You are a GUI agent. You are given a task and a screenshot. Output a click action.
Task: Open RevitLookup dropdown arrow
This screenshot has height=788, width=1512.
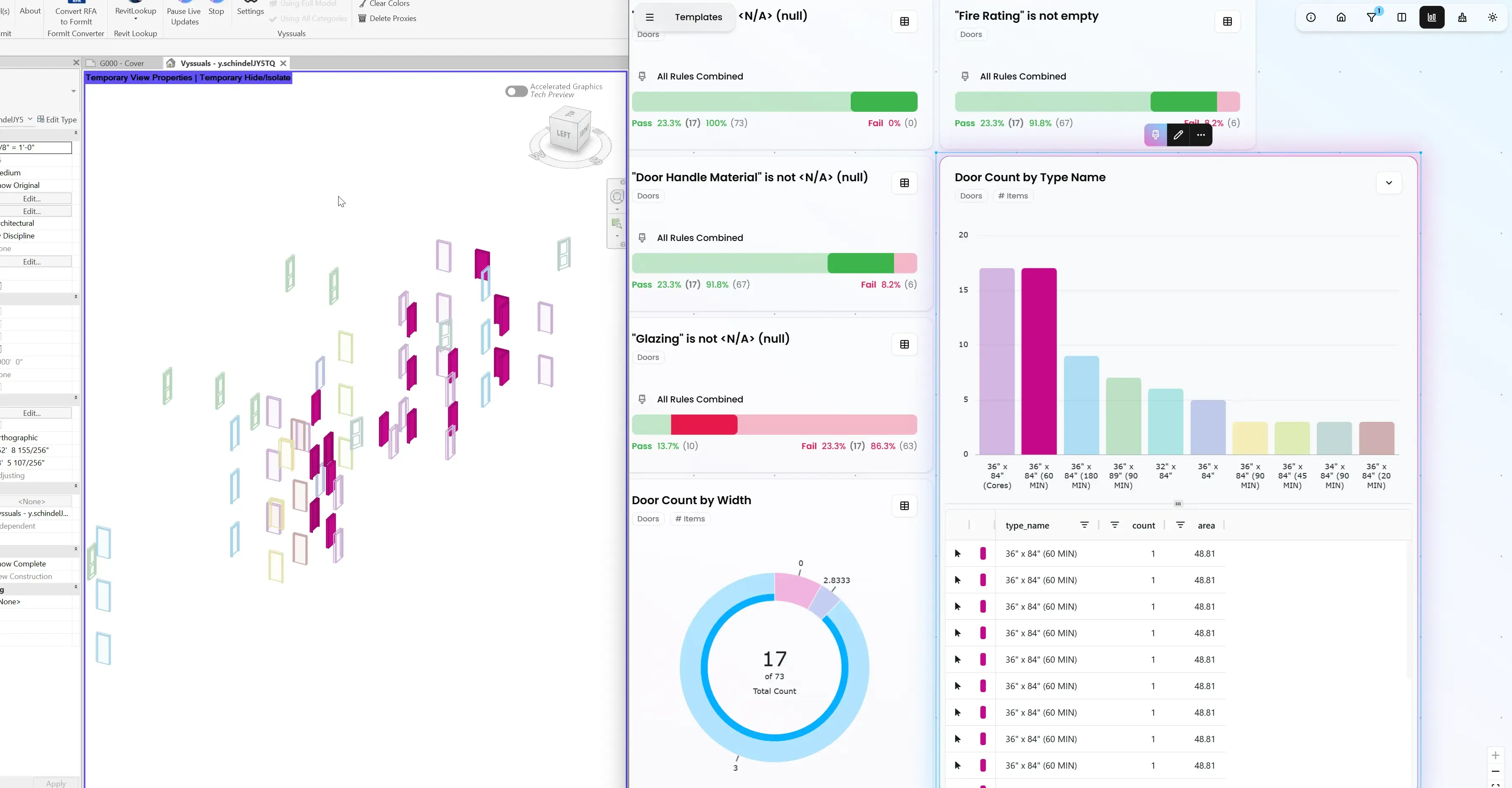[x=135, y=19]
